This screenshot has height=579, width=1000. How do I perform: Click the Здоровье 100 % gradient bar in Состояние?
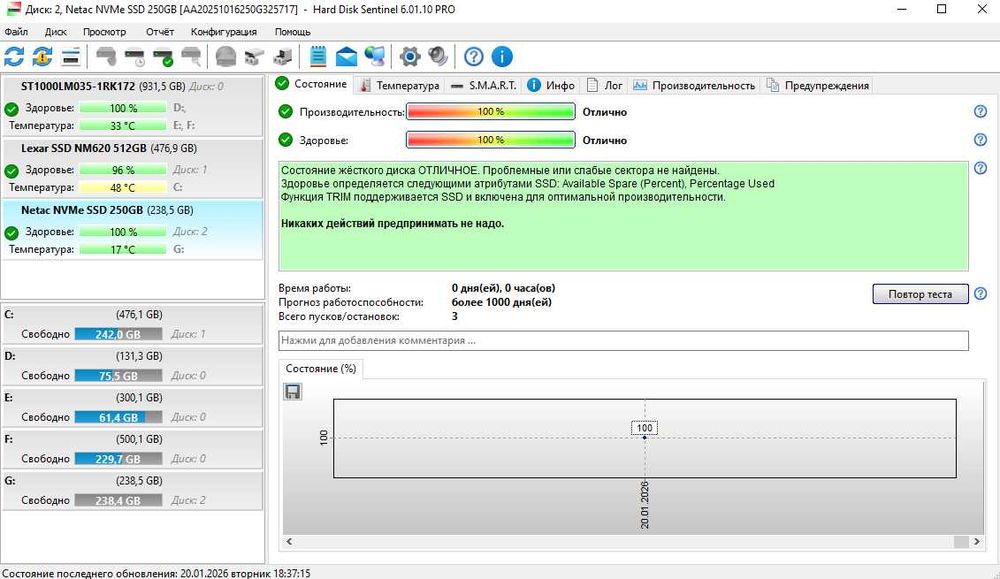pyautogui.click(x=490, y=140)
